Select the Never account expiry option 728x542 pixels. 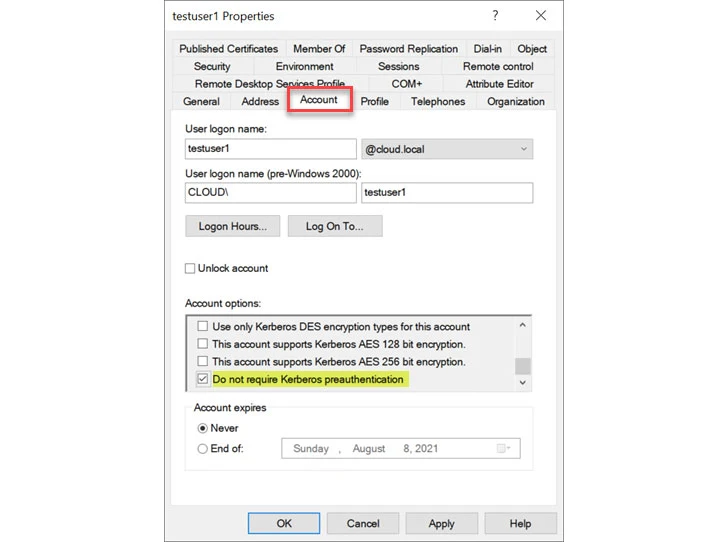(x=203, y=427)
